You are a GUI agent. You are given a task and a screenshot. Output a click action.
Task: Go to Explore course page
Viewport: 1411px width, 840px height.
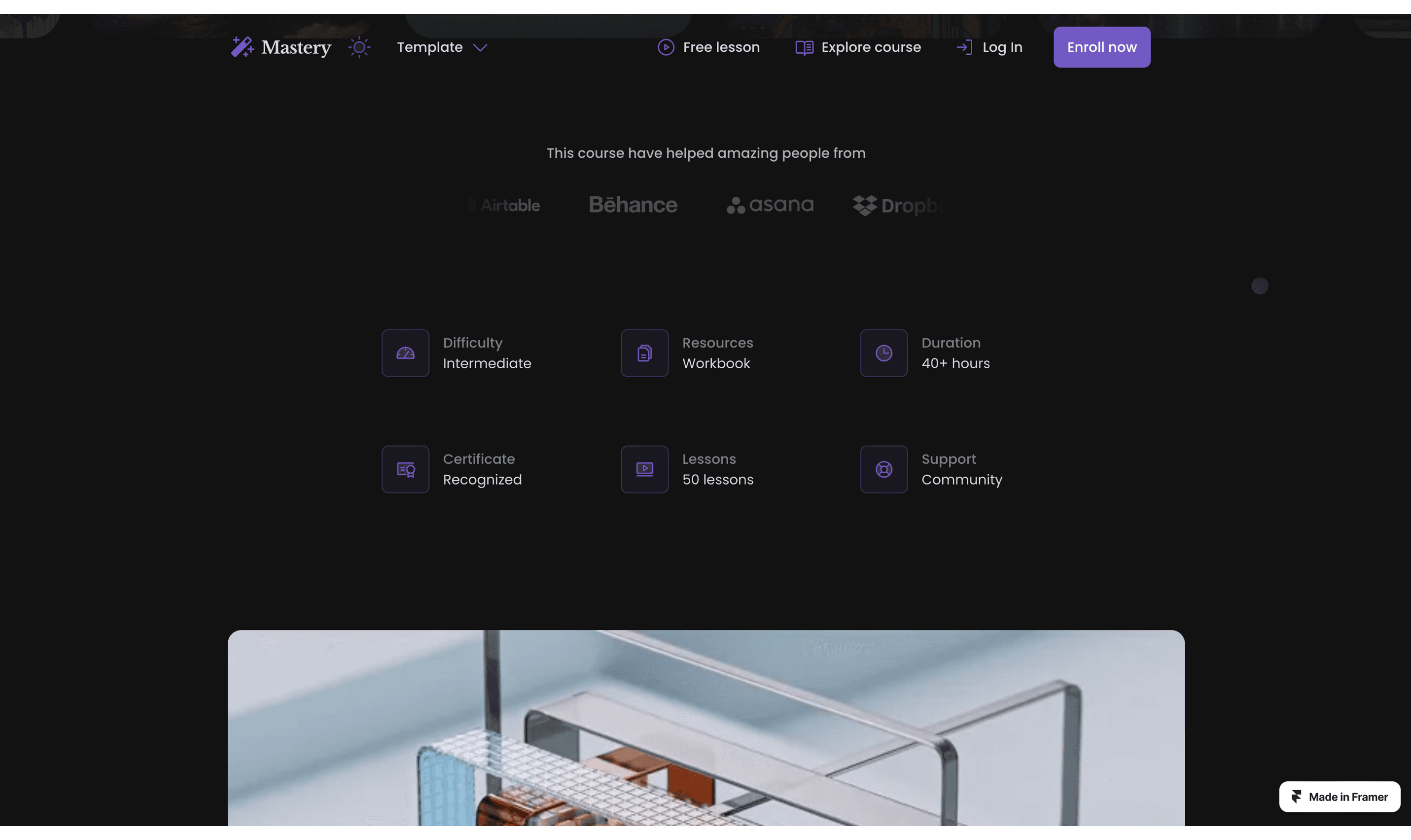tap(871, 47)
